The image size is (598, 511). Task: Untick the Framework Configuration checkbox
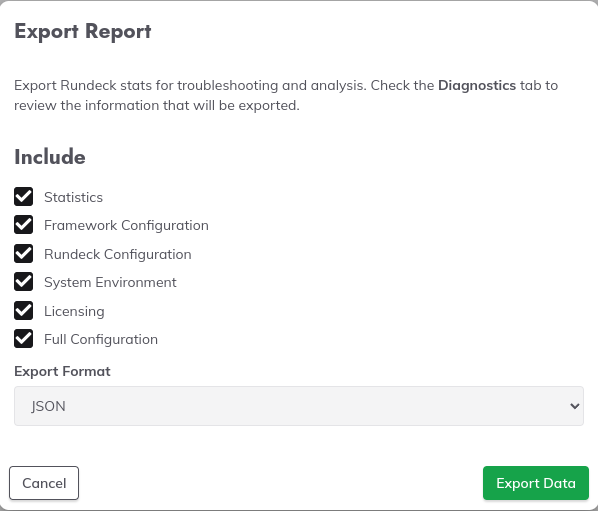pyautogui.click(x=24, y=225)
